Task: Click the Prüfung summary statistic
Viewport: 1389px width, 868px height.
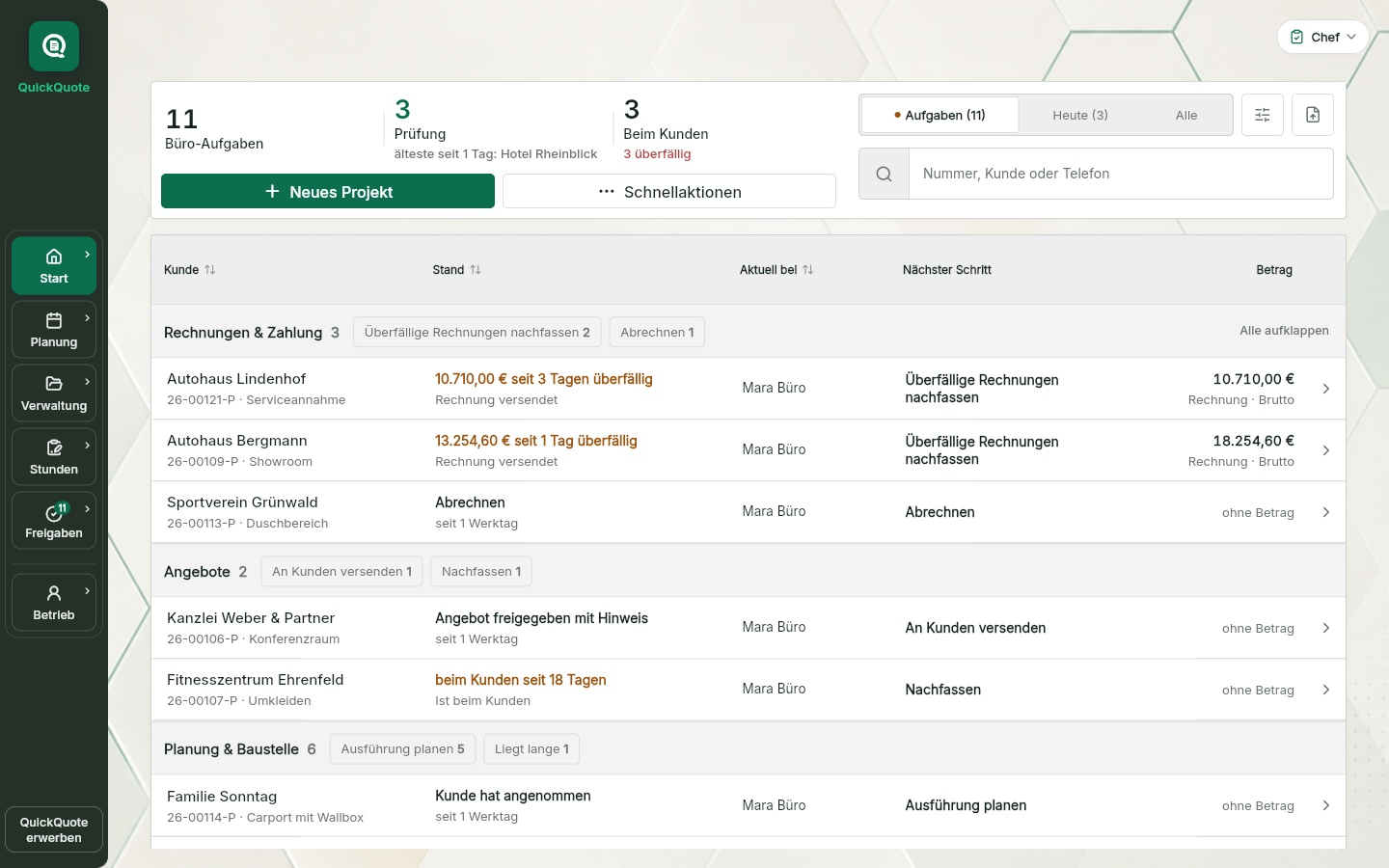Action: pos(496,128)
